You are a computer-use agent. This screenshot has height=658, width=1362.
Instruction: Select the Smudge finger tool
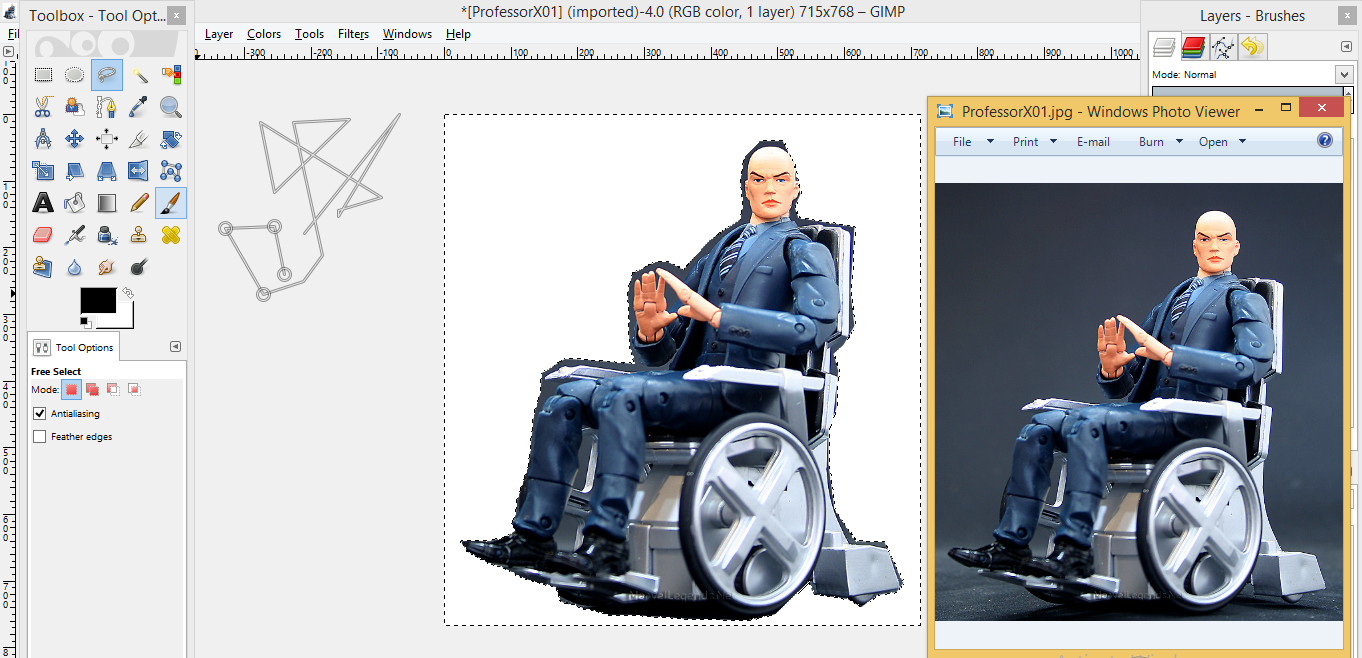tap(107, 267)
